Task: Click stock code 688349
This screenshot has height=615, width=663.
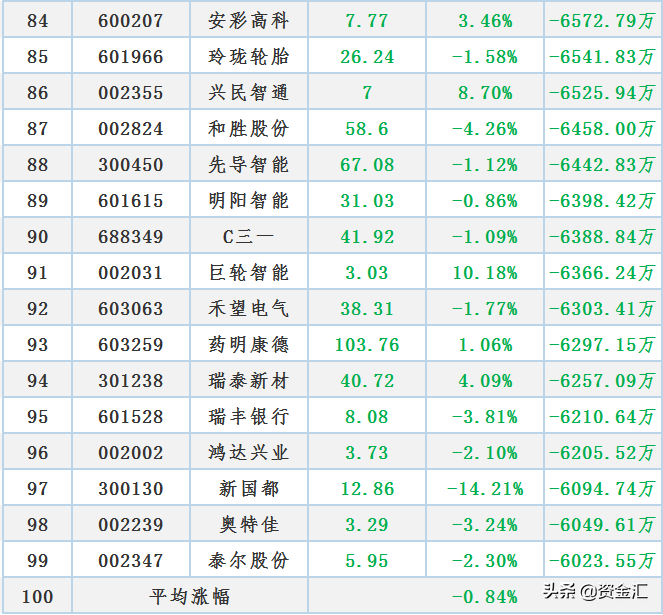Action: click(x=131, y=236)
